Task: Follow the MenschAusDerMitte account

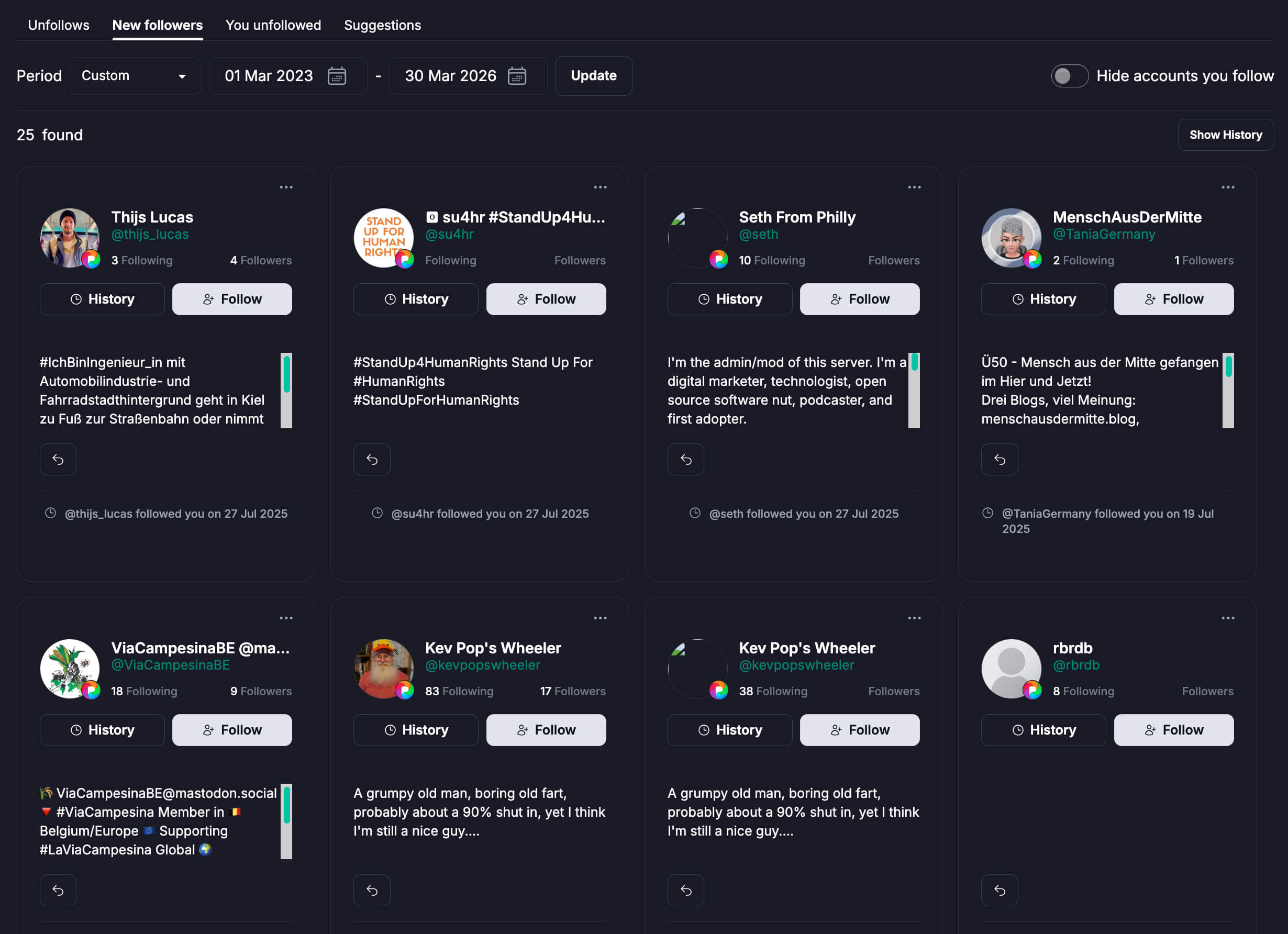Action: (x=1173, y=299)
